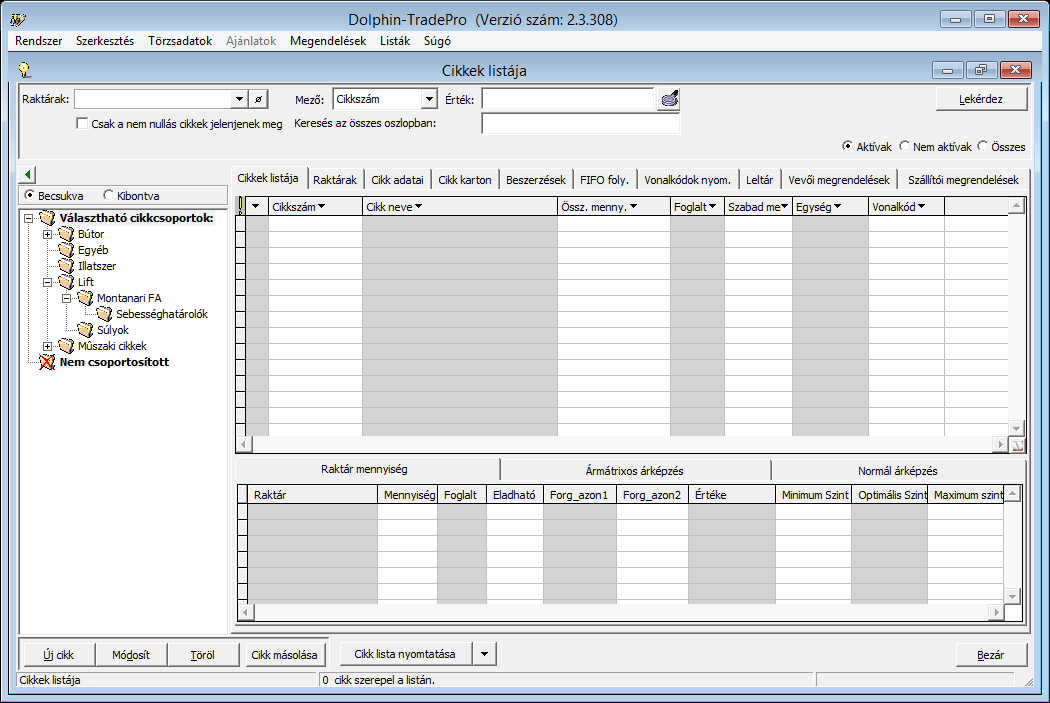1050x703 pixels.
Task: Switch to the FIFO foly. tab
Action: (x=604, y=179)
